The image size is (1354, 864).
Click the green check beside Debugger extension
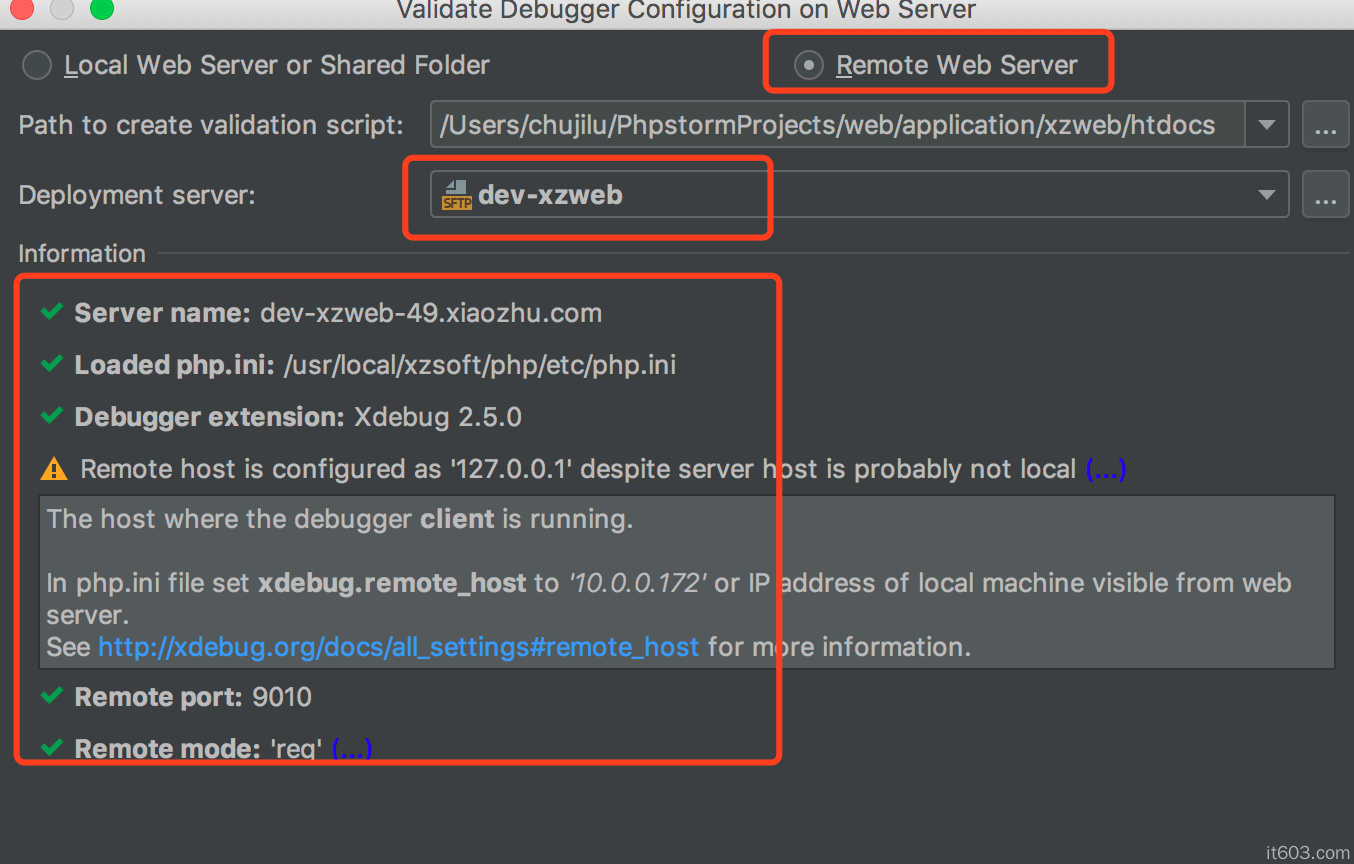coord(52,416)
